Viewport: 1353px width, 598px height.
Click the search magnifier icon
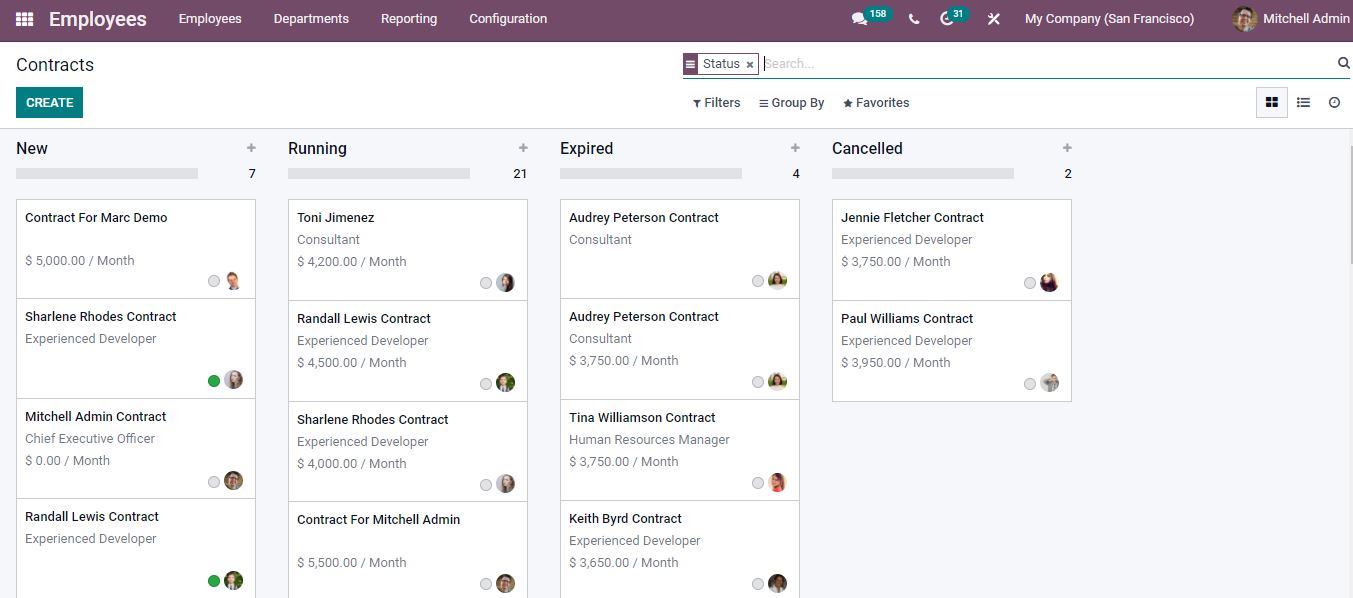[1342, 62]
